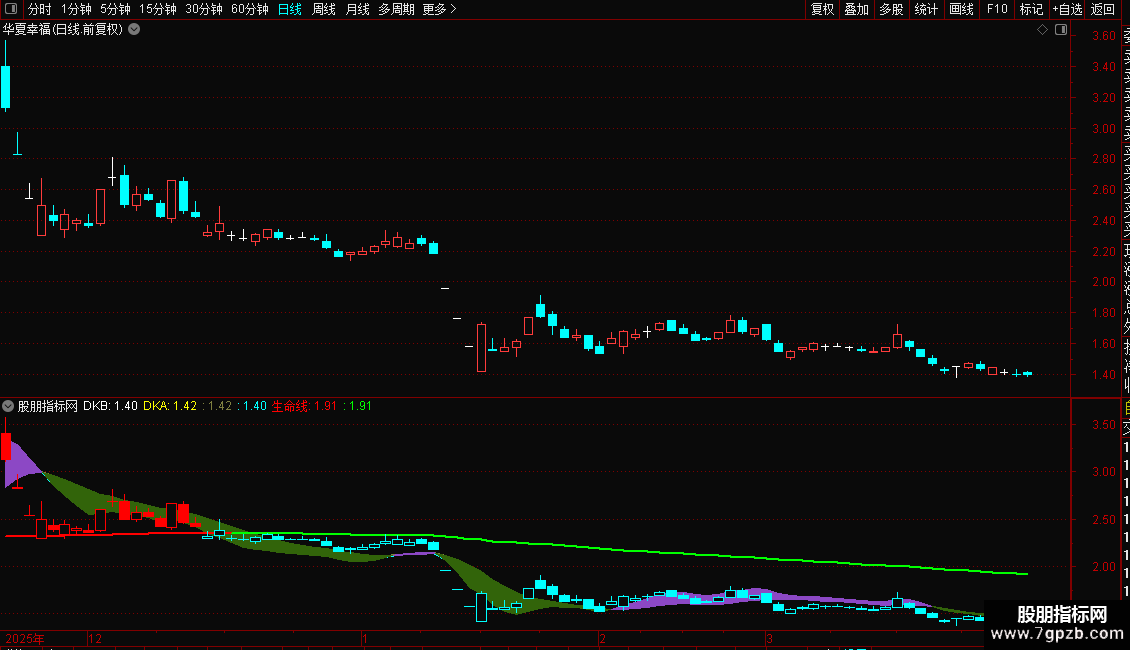Add stock via +自选 button
1130x650 pixels.
1067,9
